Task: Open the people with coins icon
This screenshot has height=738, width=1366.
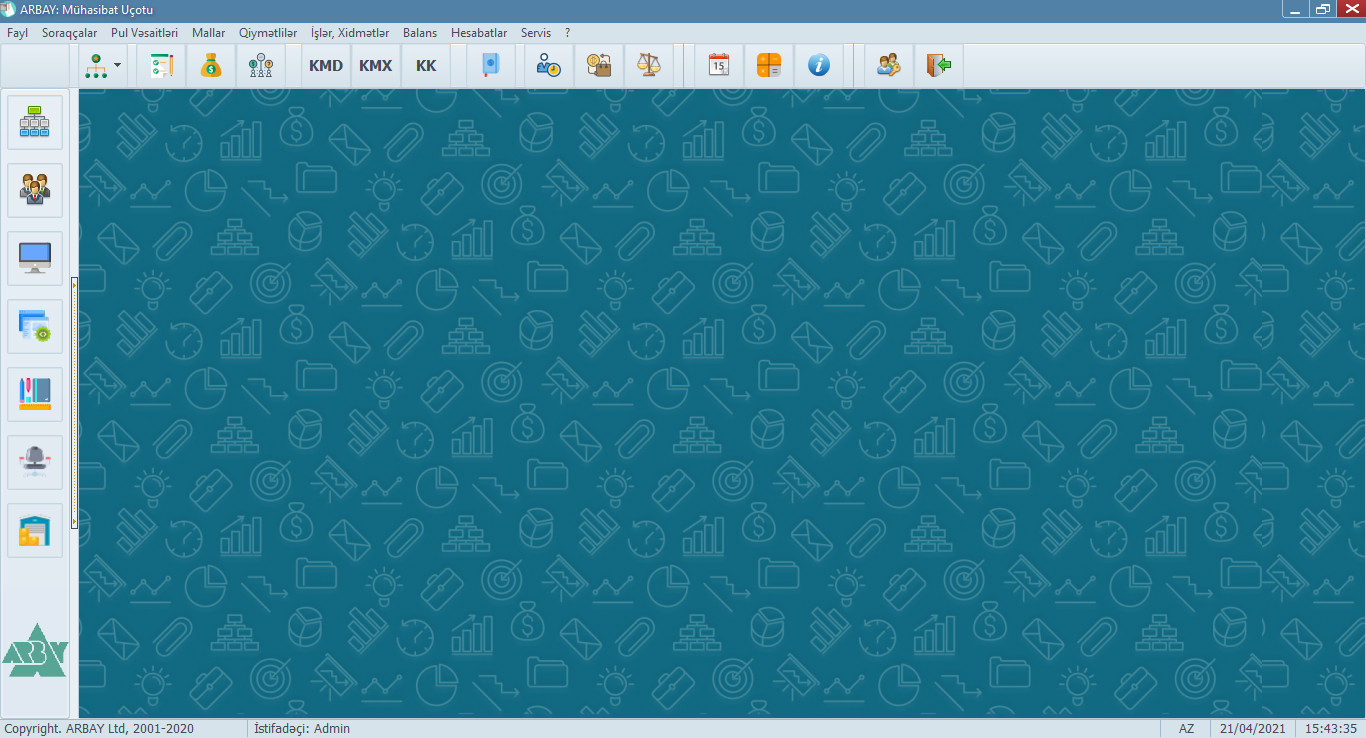Action: [260, 66]
